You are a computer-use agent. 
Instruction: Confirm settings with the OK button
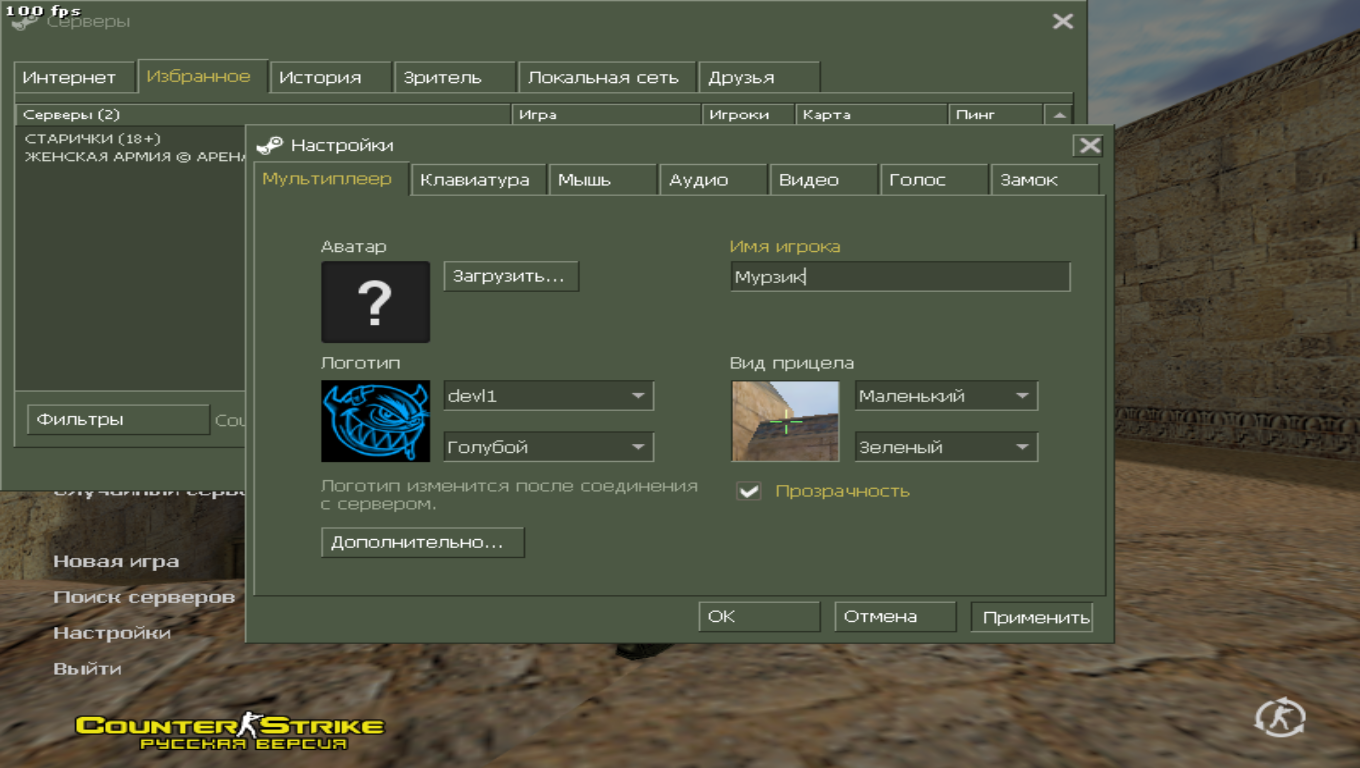[x=759, y=617]
